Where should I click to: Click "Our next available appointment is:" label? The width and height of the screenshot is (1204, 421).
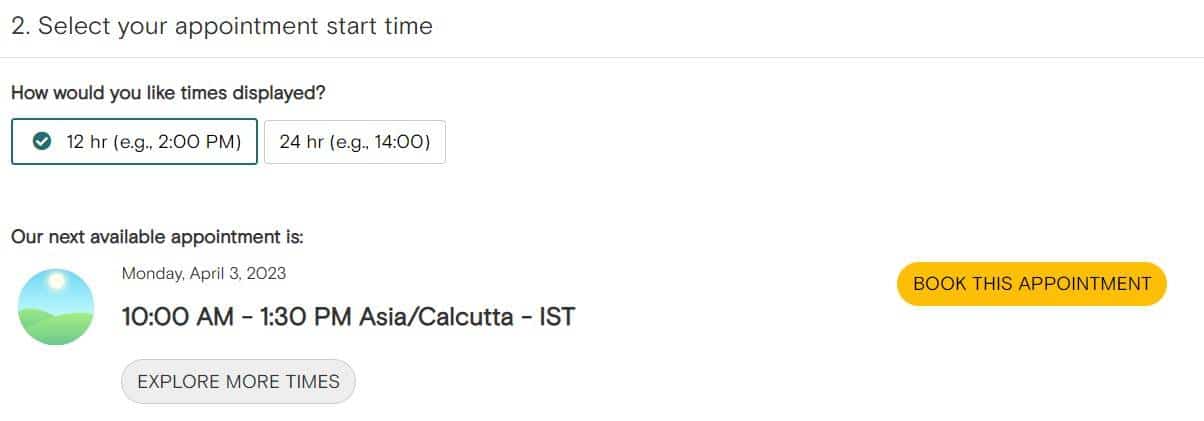coord(157,237)
